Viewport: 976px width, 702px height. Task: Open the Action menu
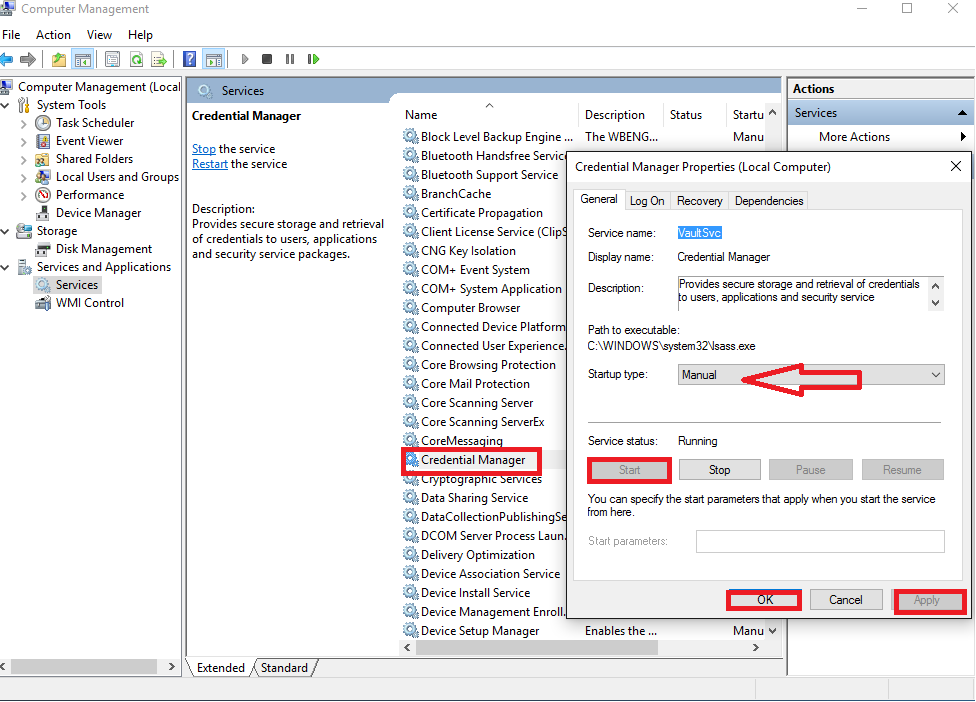coord(53,34)
